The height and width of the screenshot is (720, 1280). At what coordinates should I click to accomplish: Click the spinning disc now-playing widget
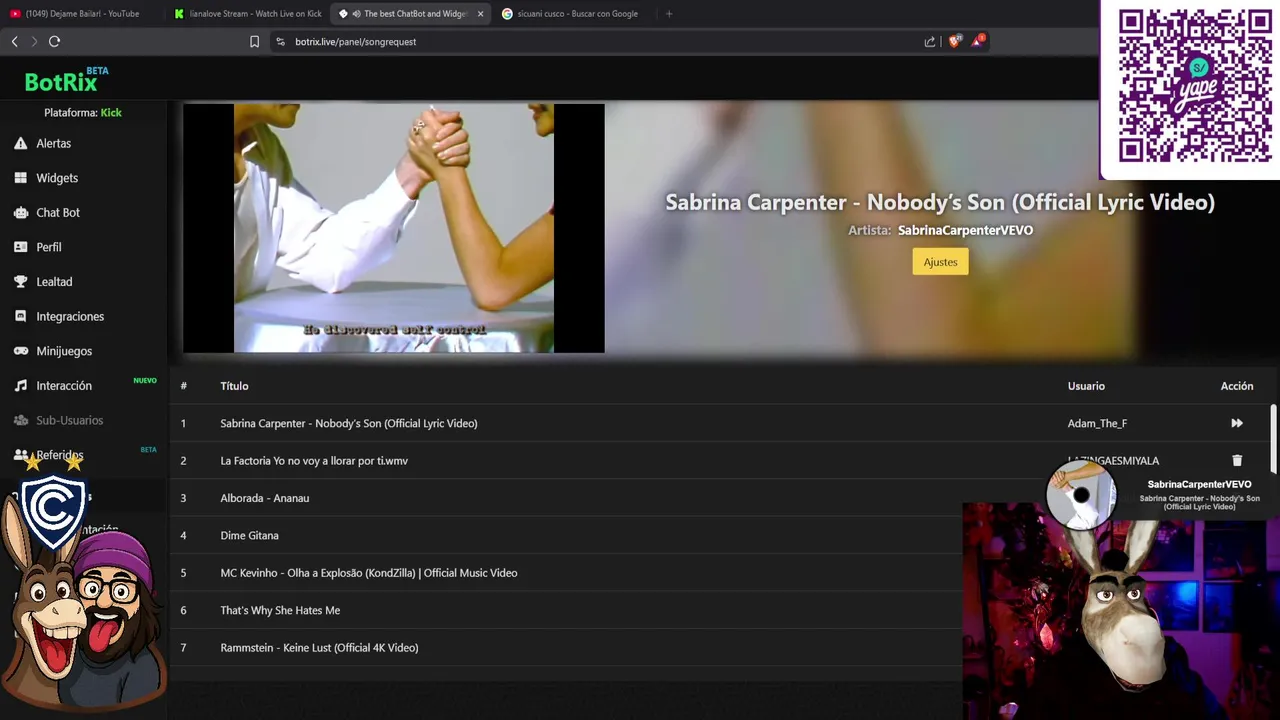(x=1081, y=494)
